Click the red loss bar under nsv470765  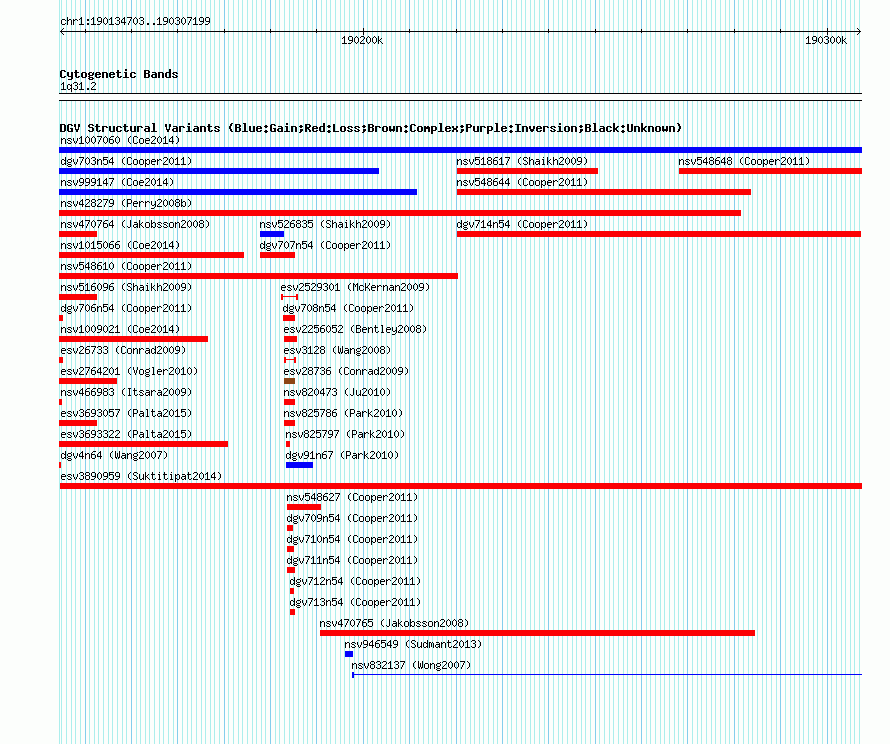pyautogui.click(x=538, y=633)
